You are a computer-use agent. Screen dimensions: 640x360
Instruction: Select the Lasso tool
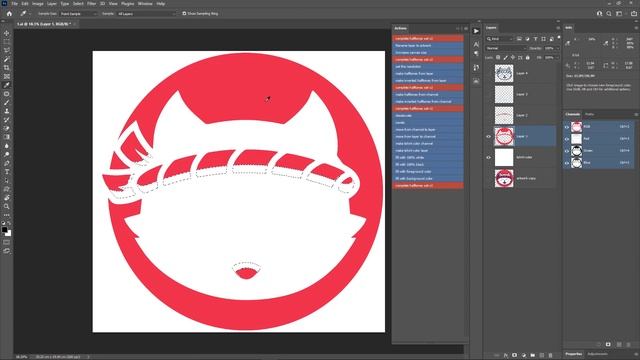click(x=7, y=51)
